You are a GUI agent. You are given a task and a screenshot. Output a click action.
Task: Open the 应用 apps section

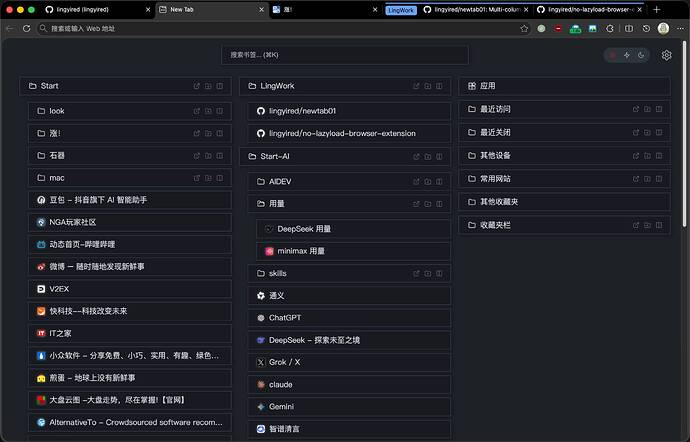coord(564,86)
